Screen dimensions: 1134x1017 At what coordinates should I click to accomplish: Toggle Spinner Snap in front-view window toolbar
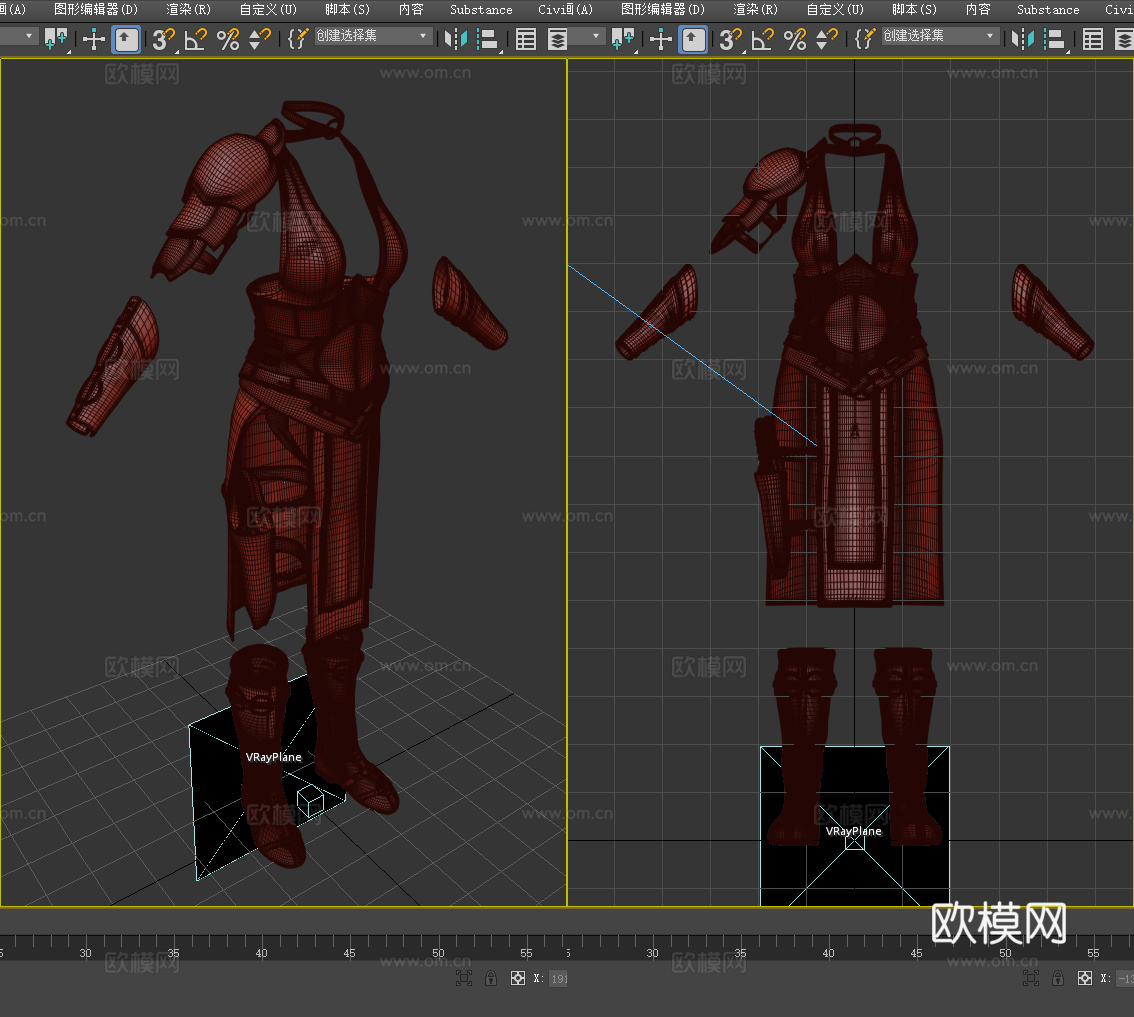tap(827, 39)
